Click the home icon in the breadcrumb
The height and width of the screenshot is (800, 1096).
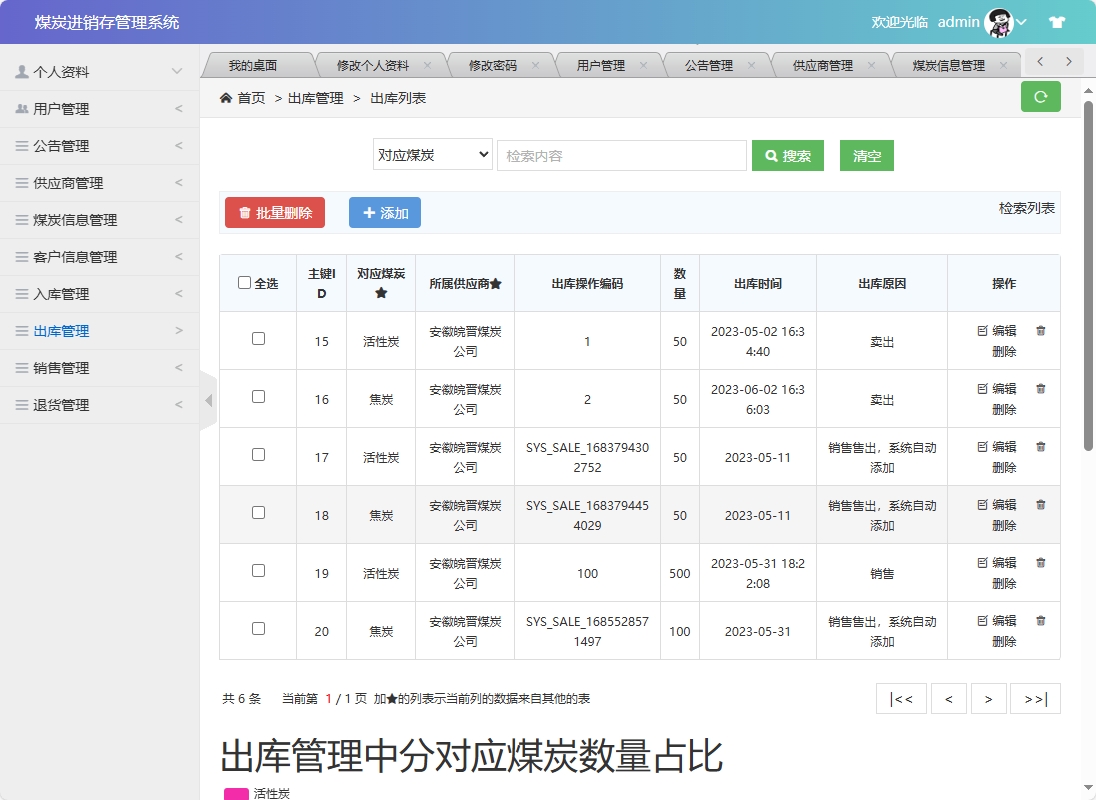pos(228,97)
